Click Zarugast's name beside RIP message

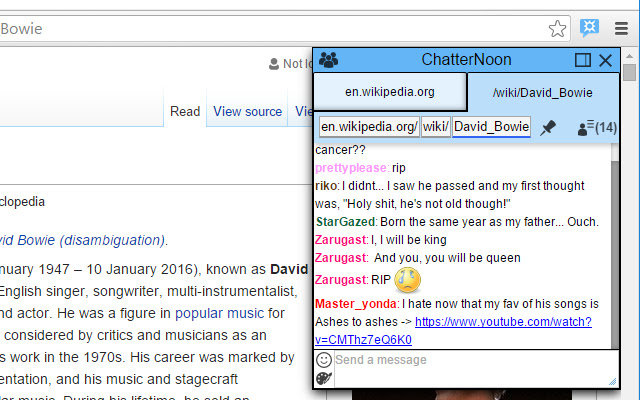(342, 280)
